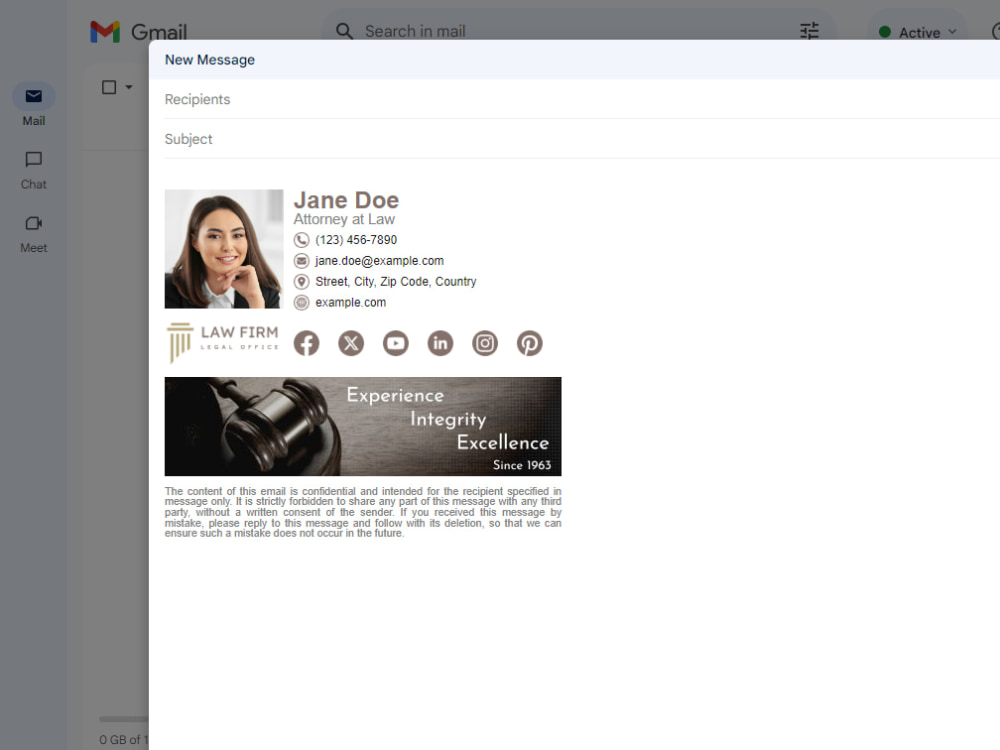Click jane.doe@example.com in the signature
The width and height of the screenshot is (1000, 750).
(379, 261)
